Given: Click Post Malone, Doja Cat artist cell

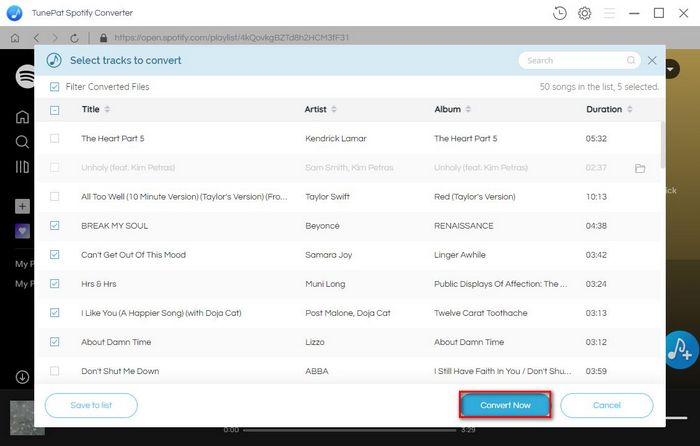Looking at the screenshot, I should coord(348,313).
